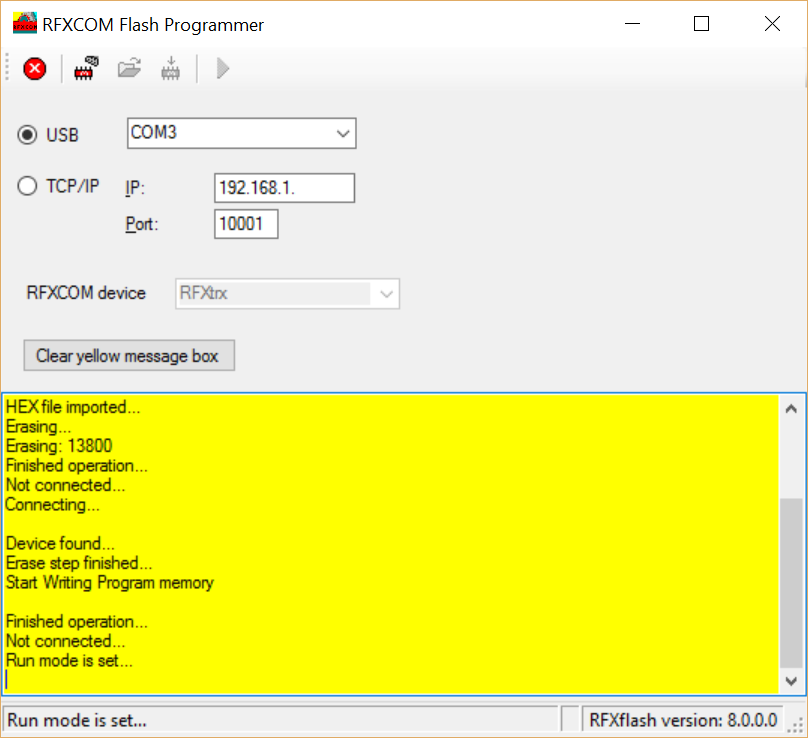This screenshot has height=738, width=808.
Task: Click the red disconnect X toolbar icon
Action: (35, 69)
